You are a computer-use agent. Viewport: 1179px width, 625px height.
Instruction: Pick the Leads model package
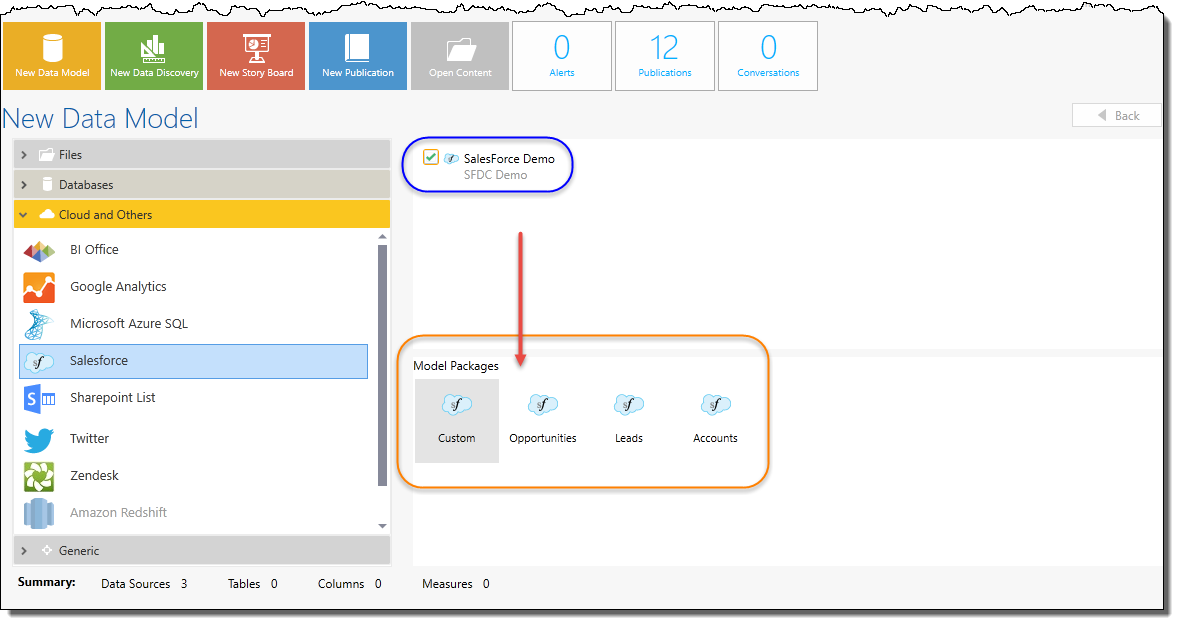tap(629, 420)
